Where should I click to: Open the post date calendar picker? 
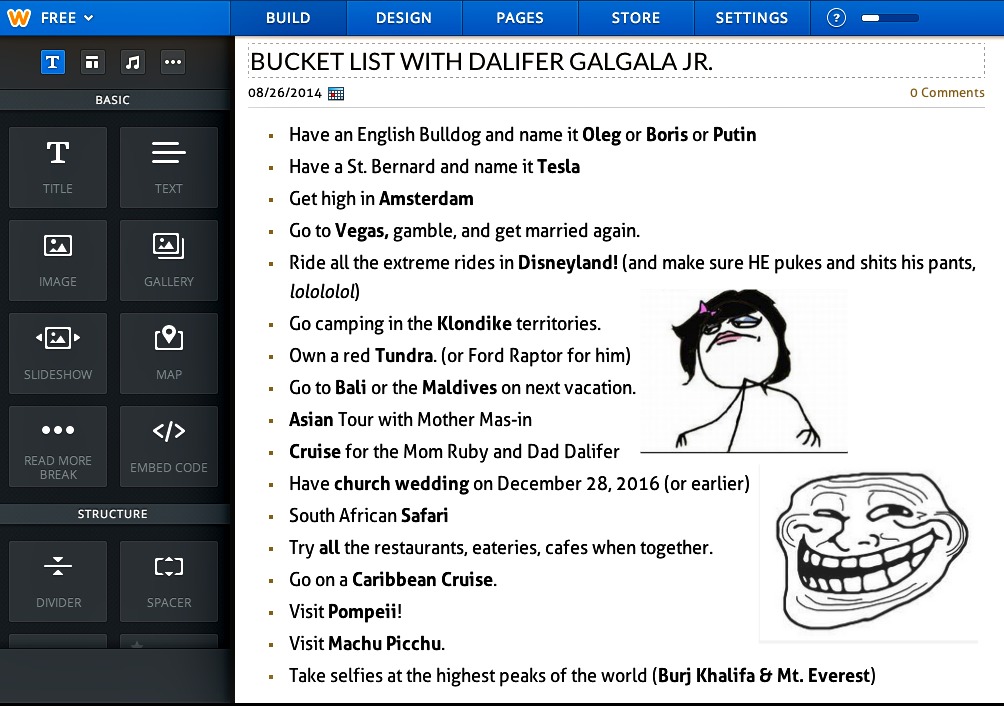point(336,93)
